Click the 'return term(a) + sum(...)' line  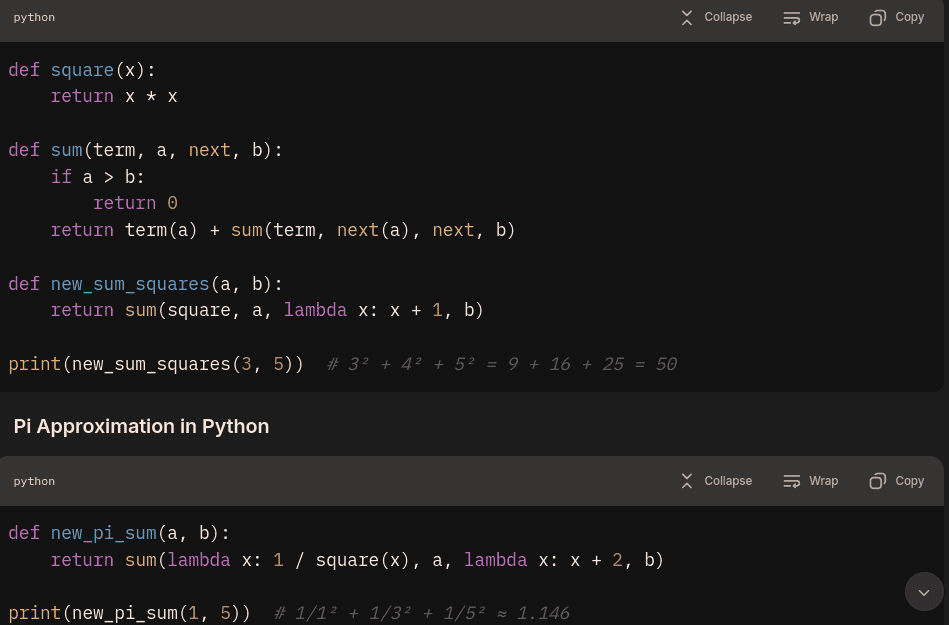pyautogui.click(x=283, y=230)
